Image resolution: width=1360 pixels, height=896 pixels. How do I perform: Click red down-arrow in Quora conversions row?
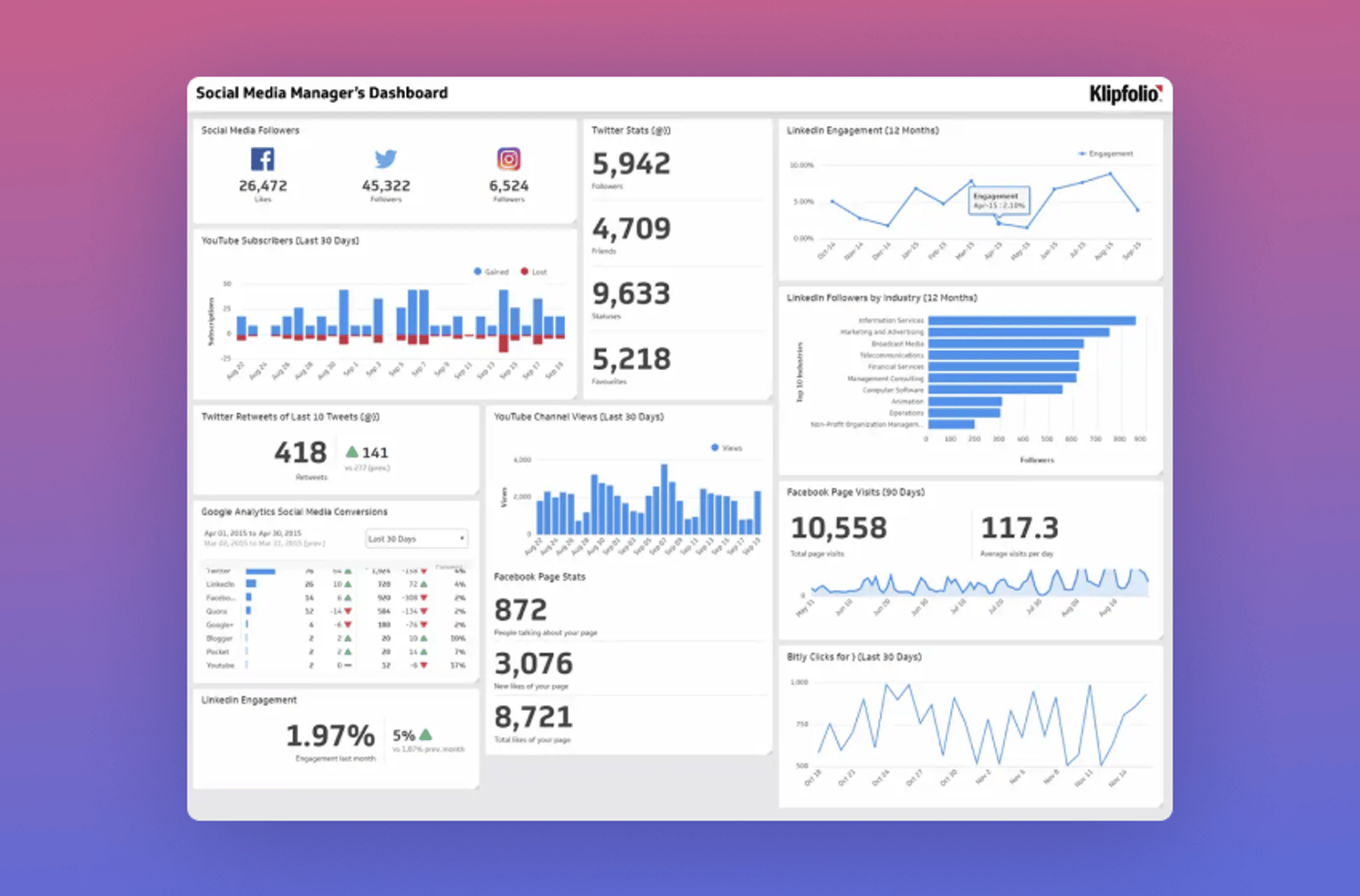[349, 611]
